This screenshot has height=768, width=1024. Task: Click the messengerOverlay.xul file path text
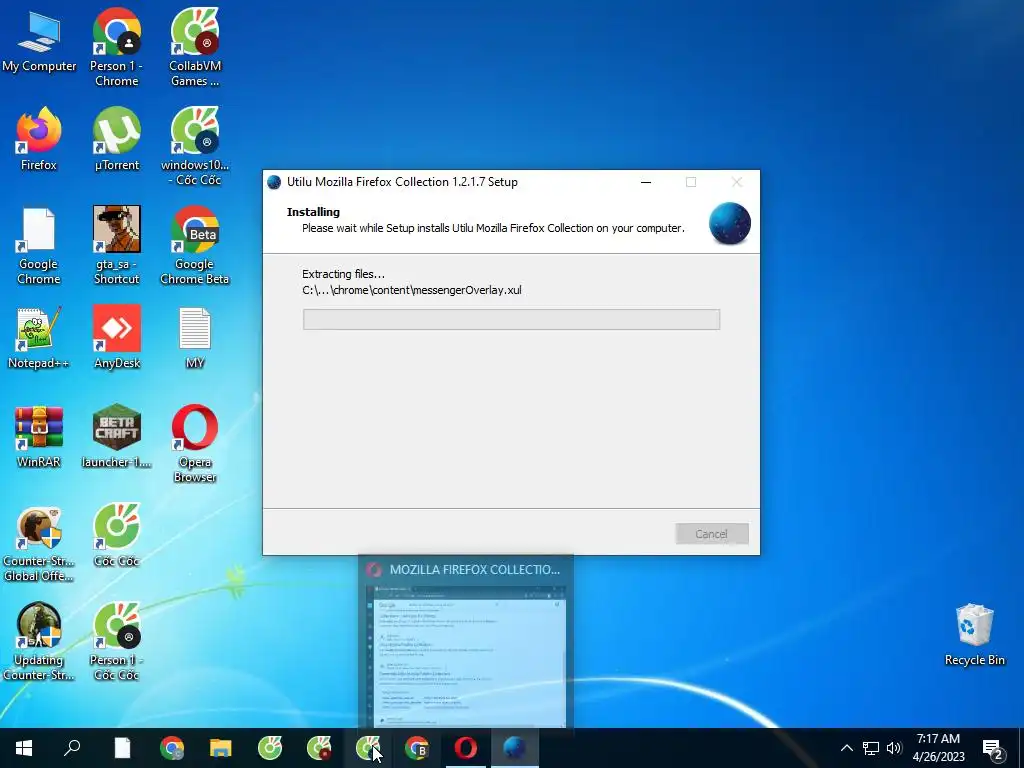coord(412,290)
